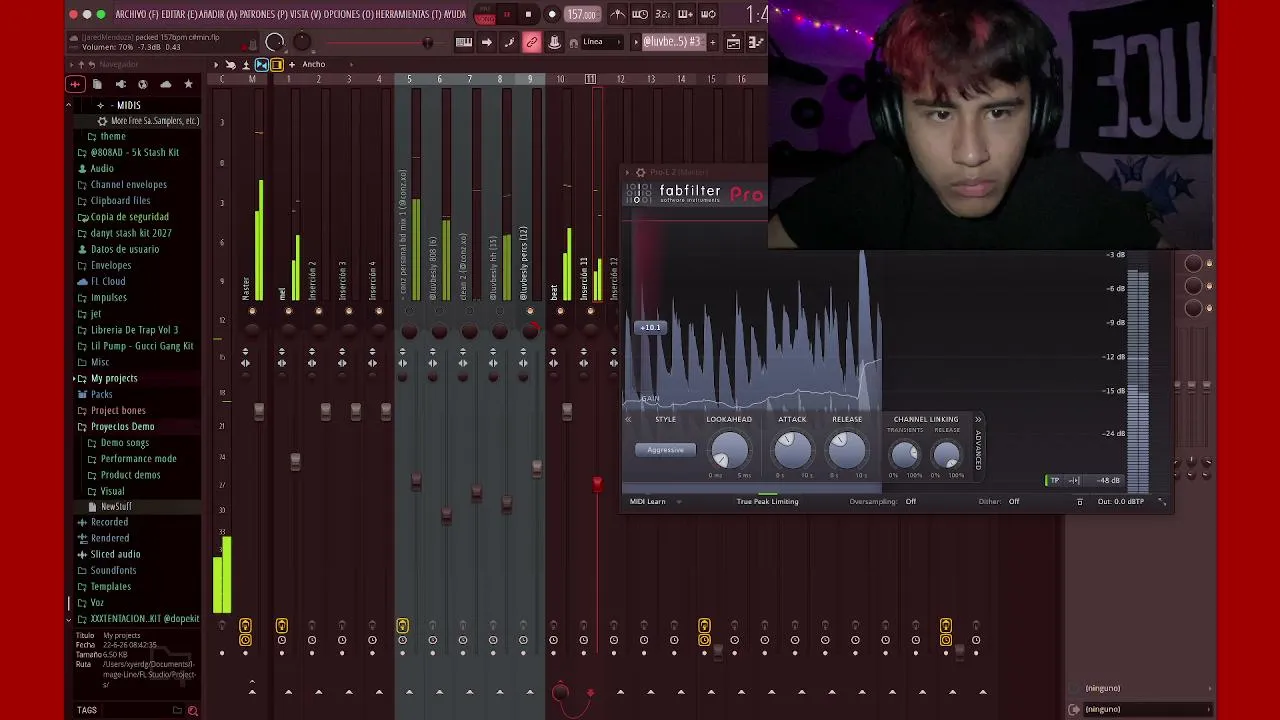Select the paintbrush tool icon in toolbar
This screenshot has height=720, width=1280.
pyautogui.click(x=509, y=42)
